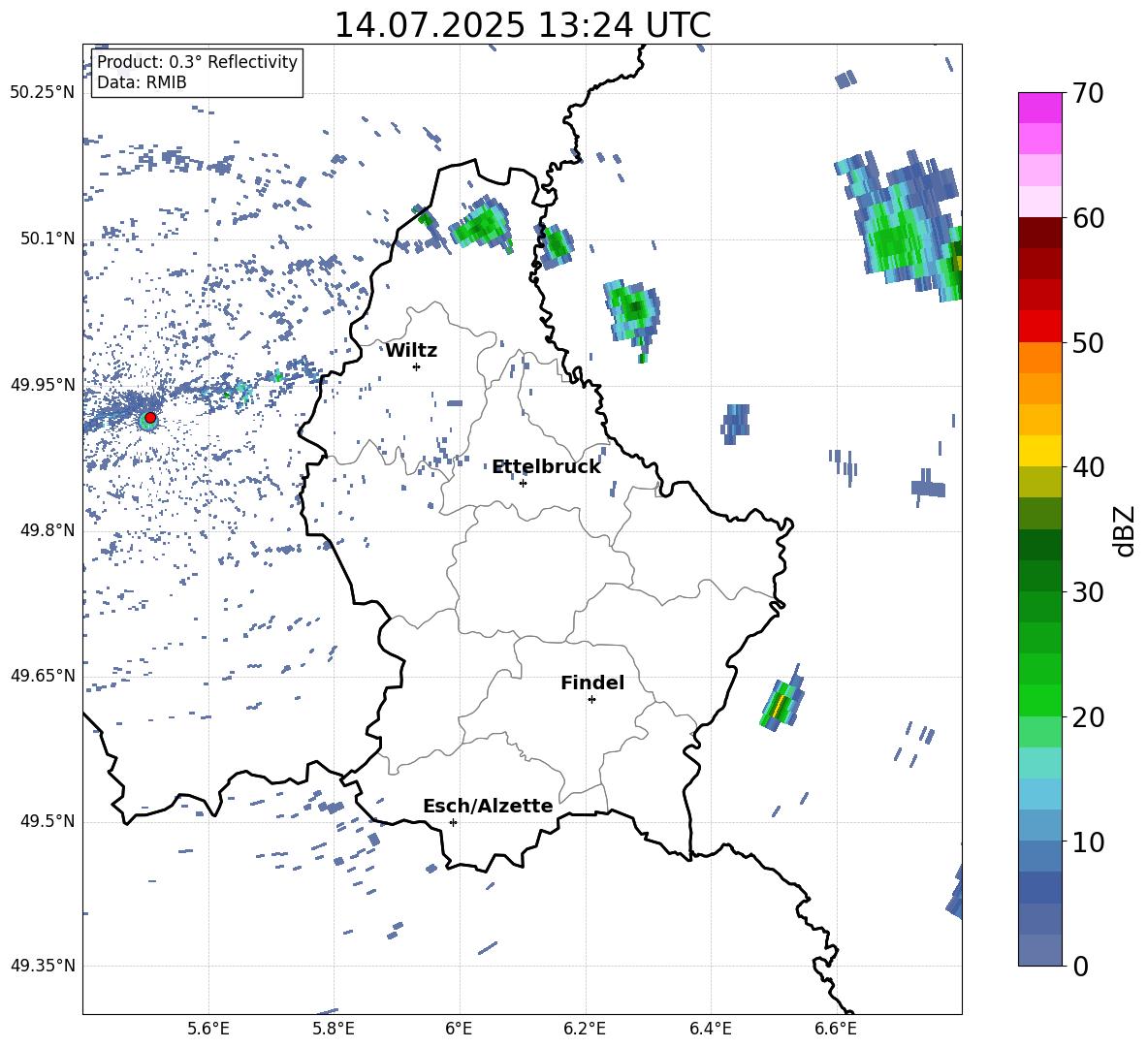Click the Data: RMIB text
Screen dimensions: 1148x1048
coord(142,82)
